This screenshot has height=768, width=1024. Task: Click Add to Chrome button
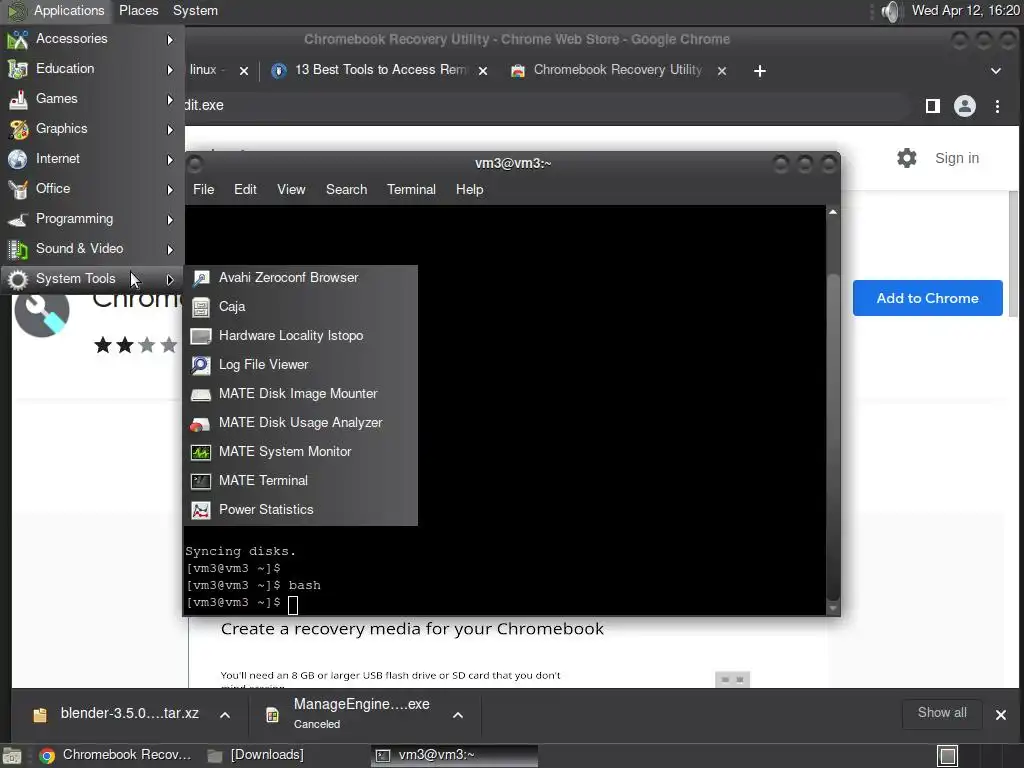(927, 298)
